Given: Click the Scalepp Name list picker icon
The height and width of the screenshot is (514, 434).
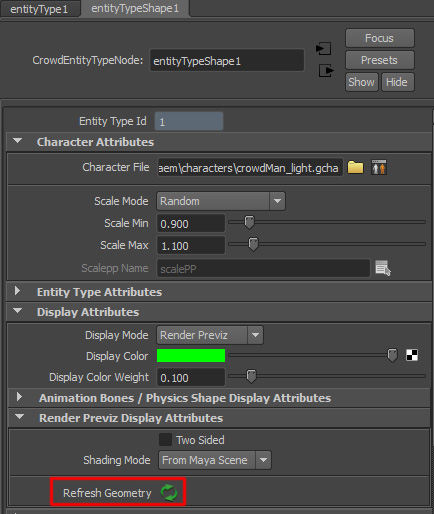Looking at the screenshot, I should 383,268.
